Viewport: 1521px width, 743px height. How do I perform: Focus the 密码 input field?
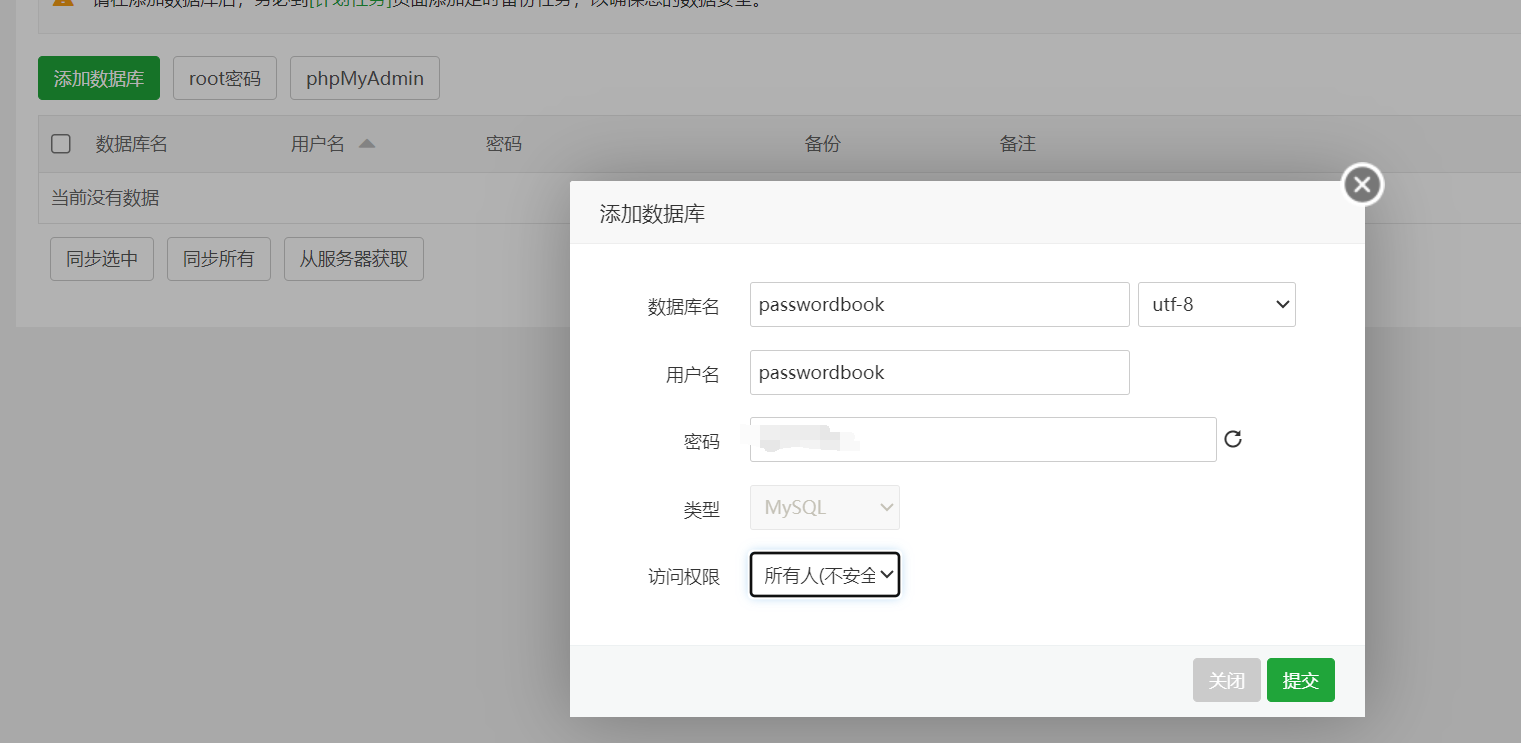[x=983, y=439]
